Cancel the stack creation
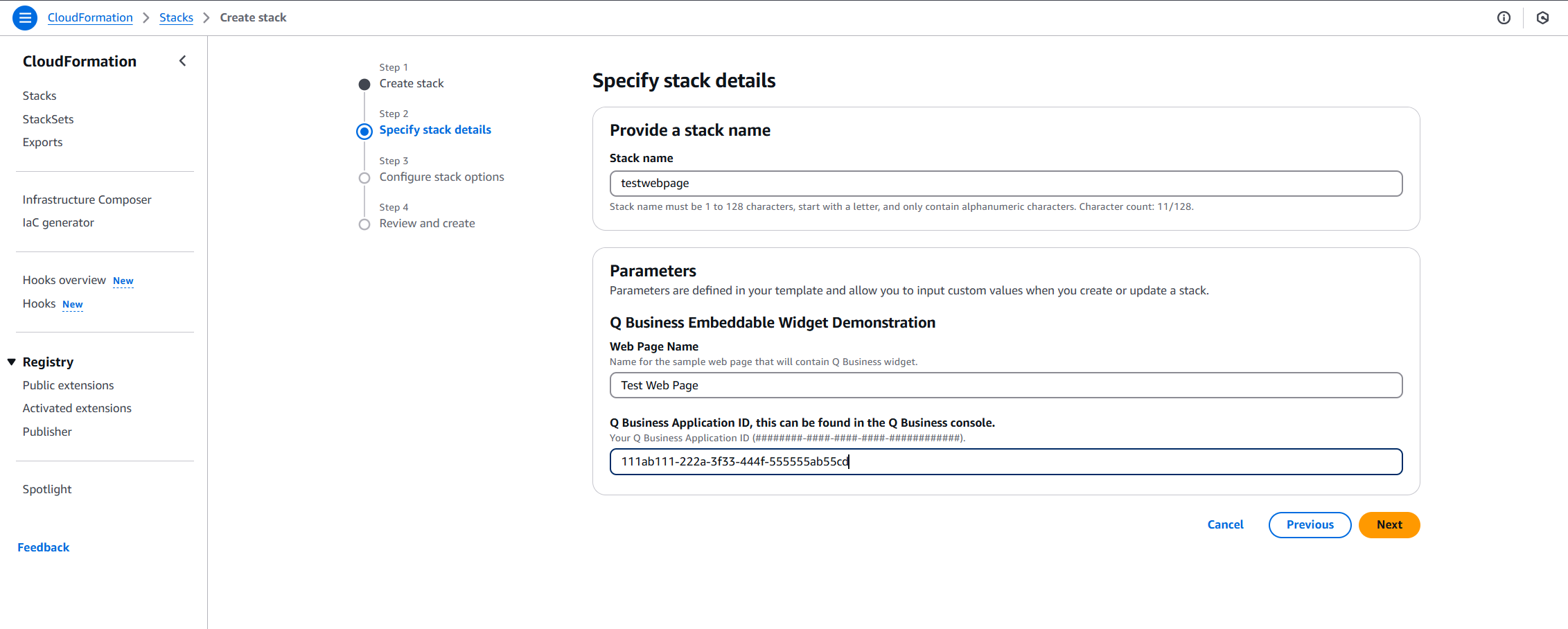The width and height of the screenshot is (1568, 629). click(1225, 525)
